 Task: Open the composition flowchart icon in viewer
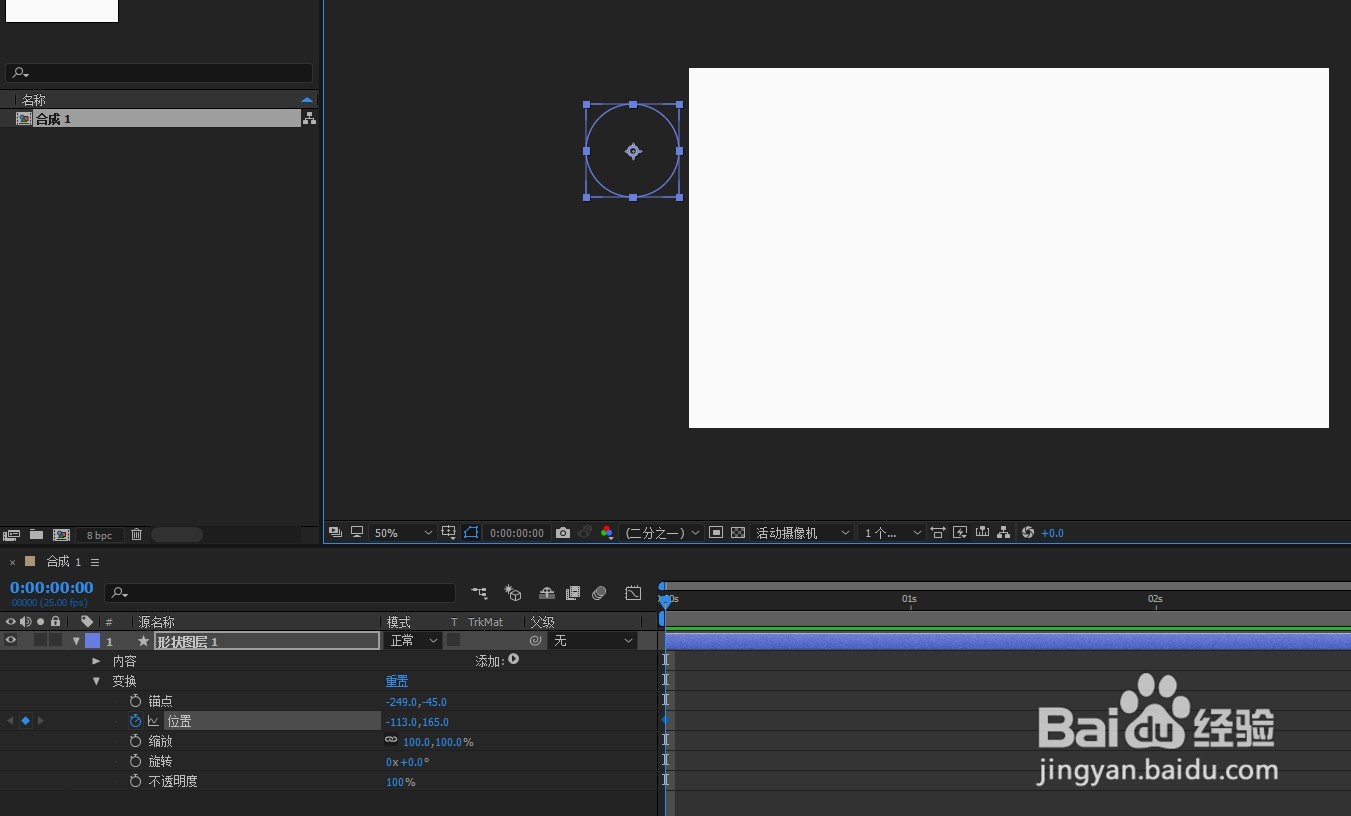(1003, 533)
